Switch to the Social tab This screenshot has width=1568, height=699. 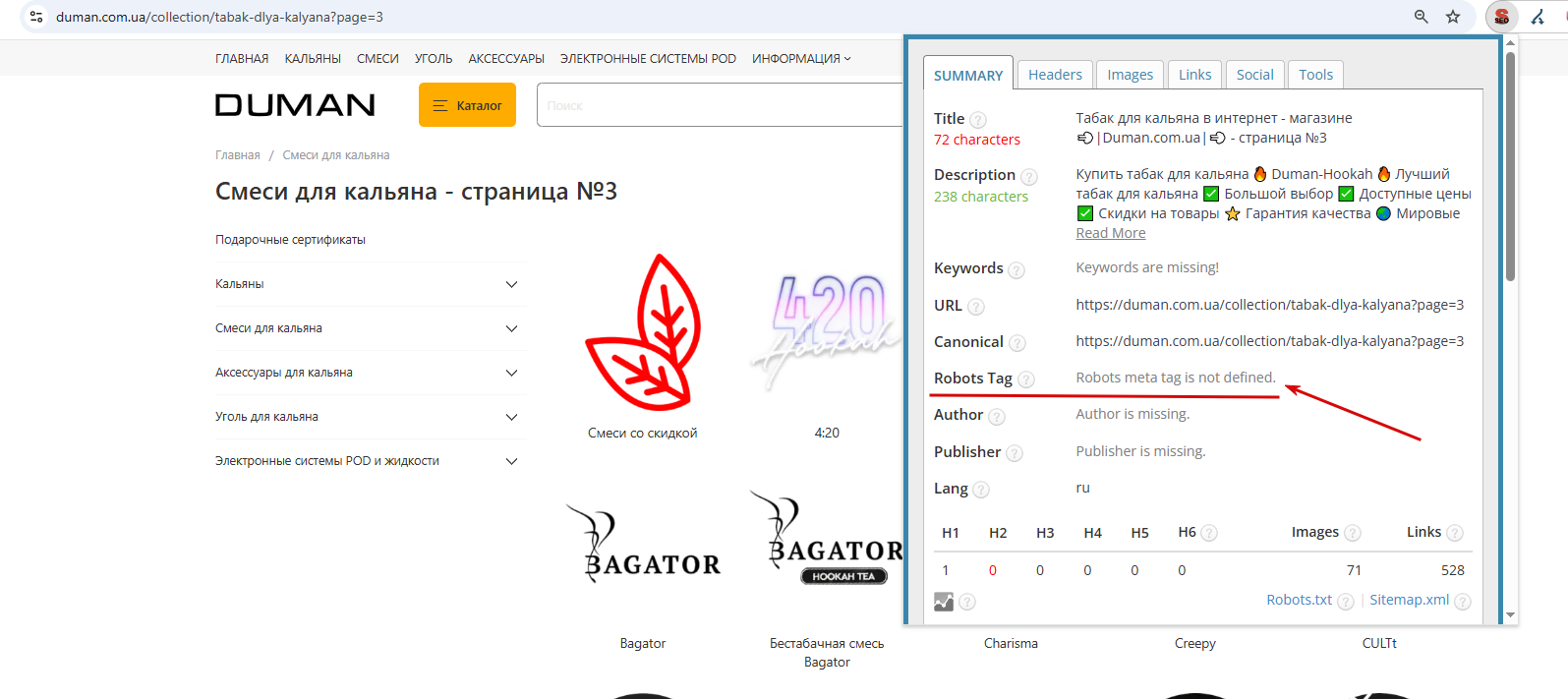[1254, 75]
